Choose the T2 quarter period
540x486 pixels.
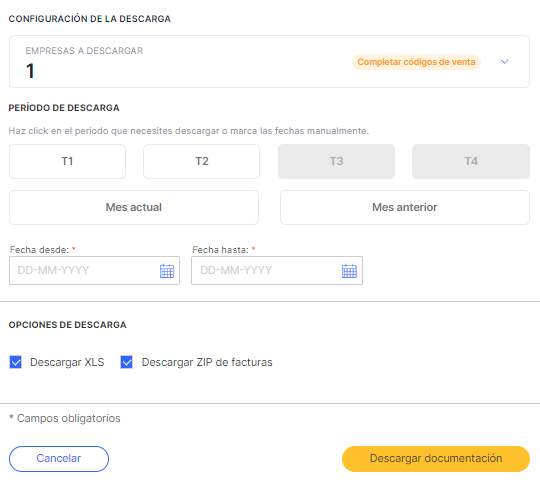tap(201, 162)
